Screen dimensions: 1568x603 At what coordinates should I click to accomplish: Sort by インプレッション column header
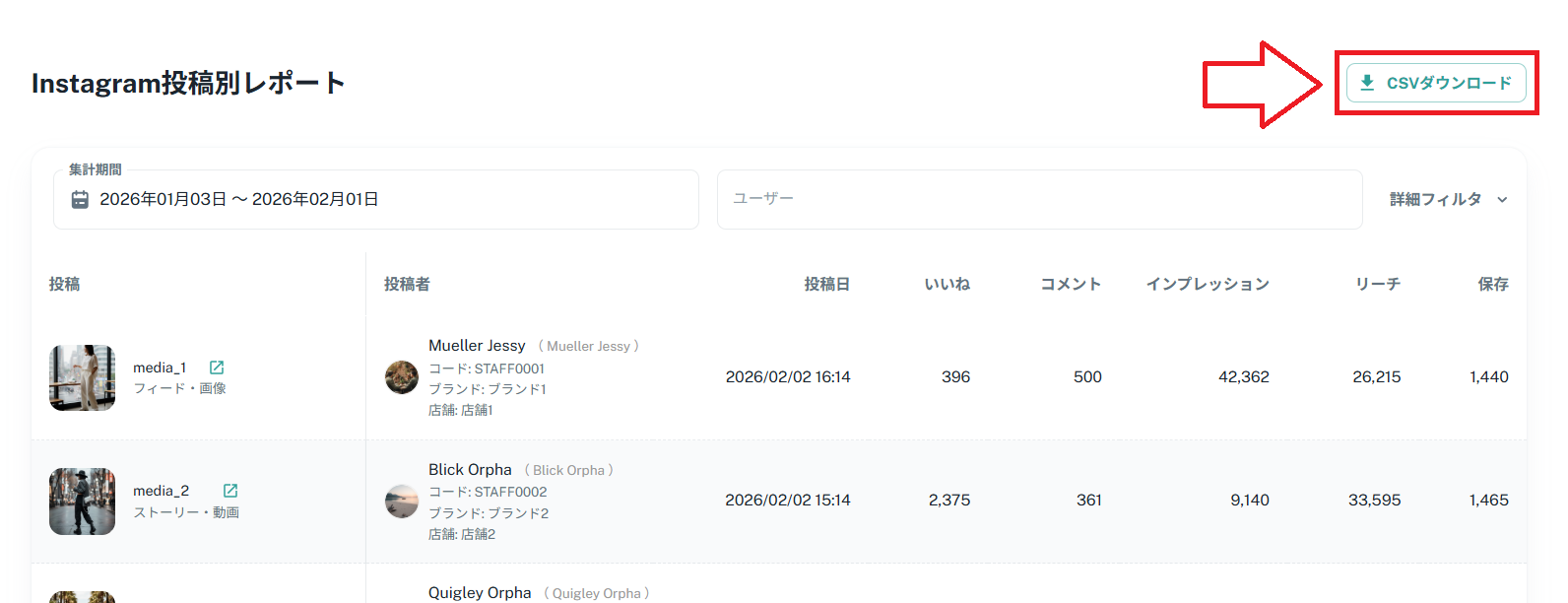[1208, 284]
